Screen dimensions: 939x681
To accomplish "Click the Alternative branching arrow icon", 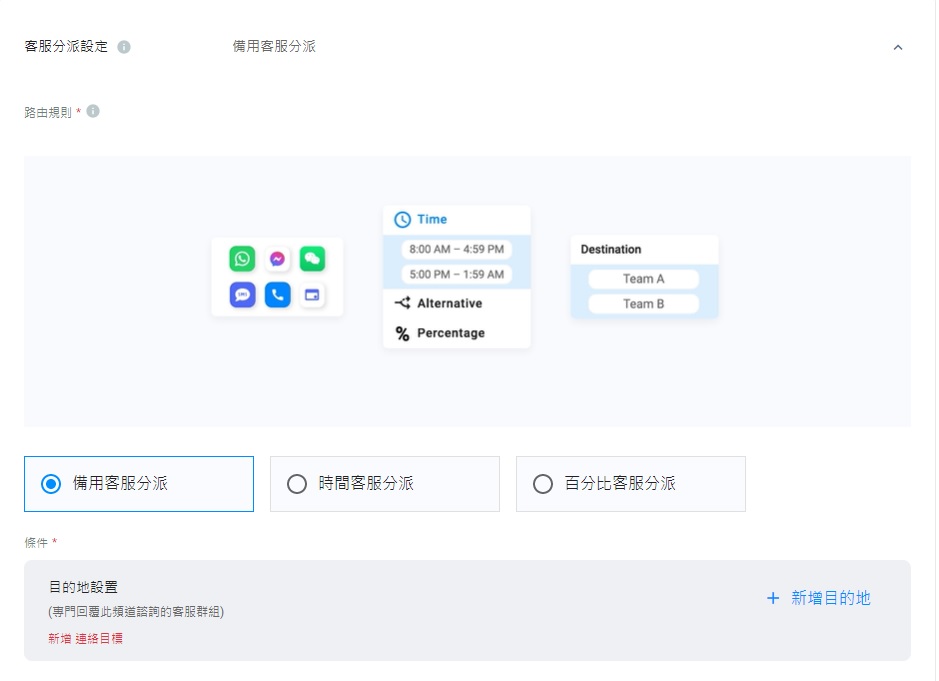I will [x=402, y=303].
